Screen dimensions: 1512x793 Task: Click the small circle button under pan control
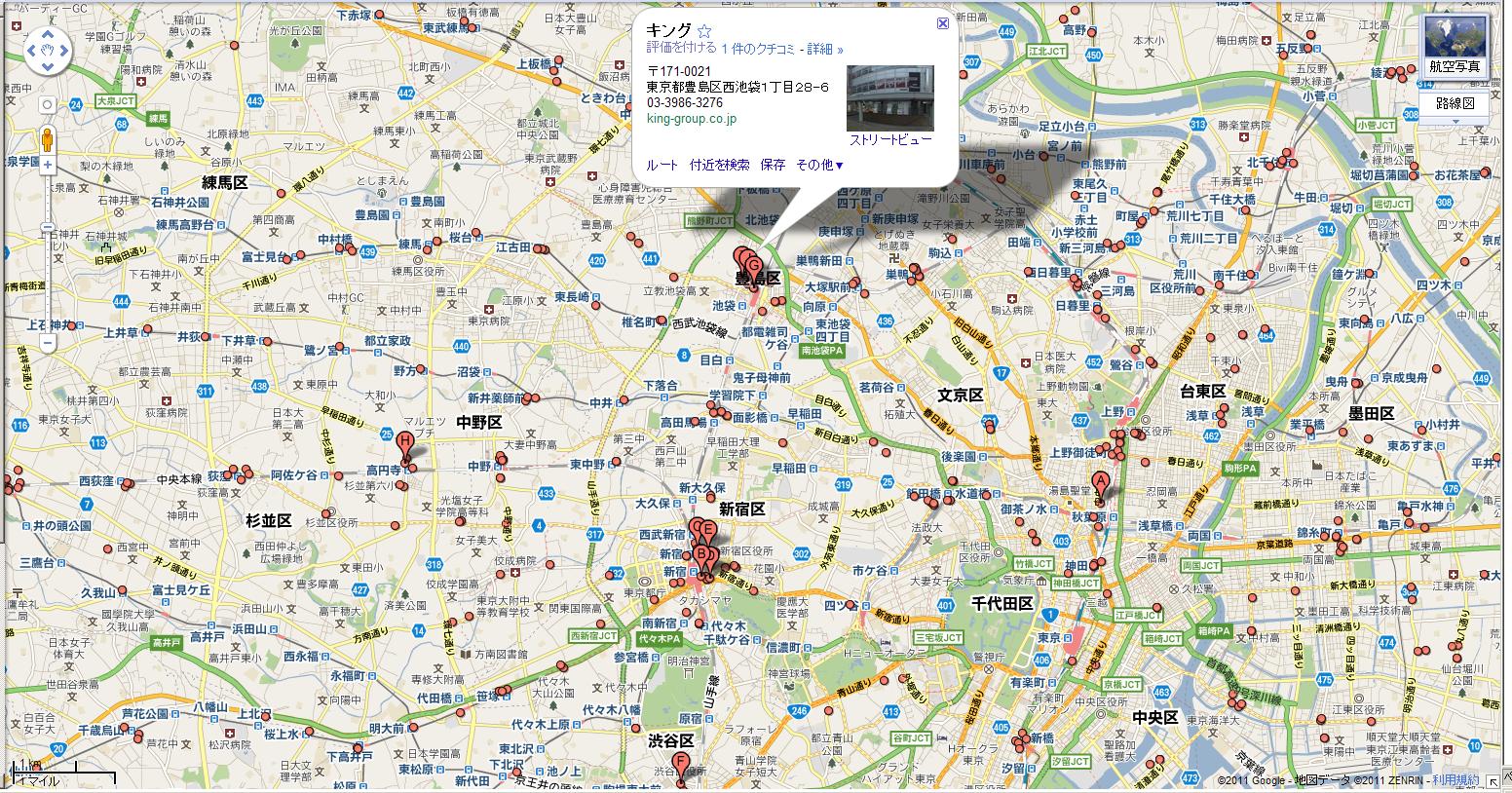click(48, 104)
